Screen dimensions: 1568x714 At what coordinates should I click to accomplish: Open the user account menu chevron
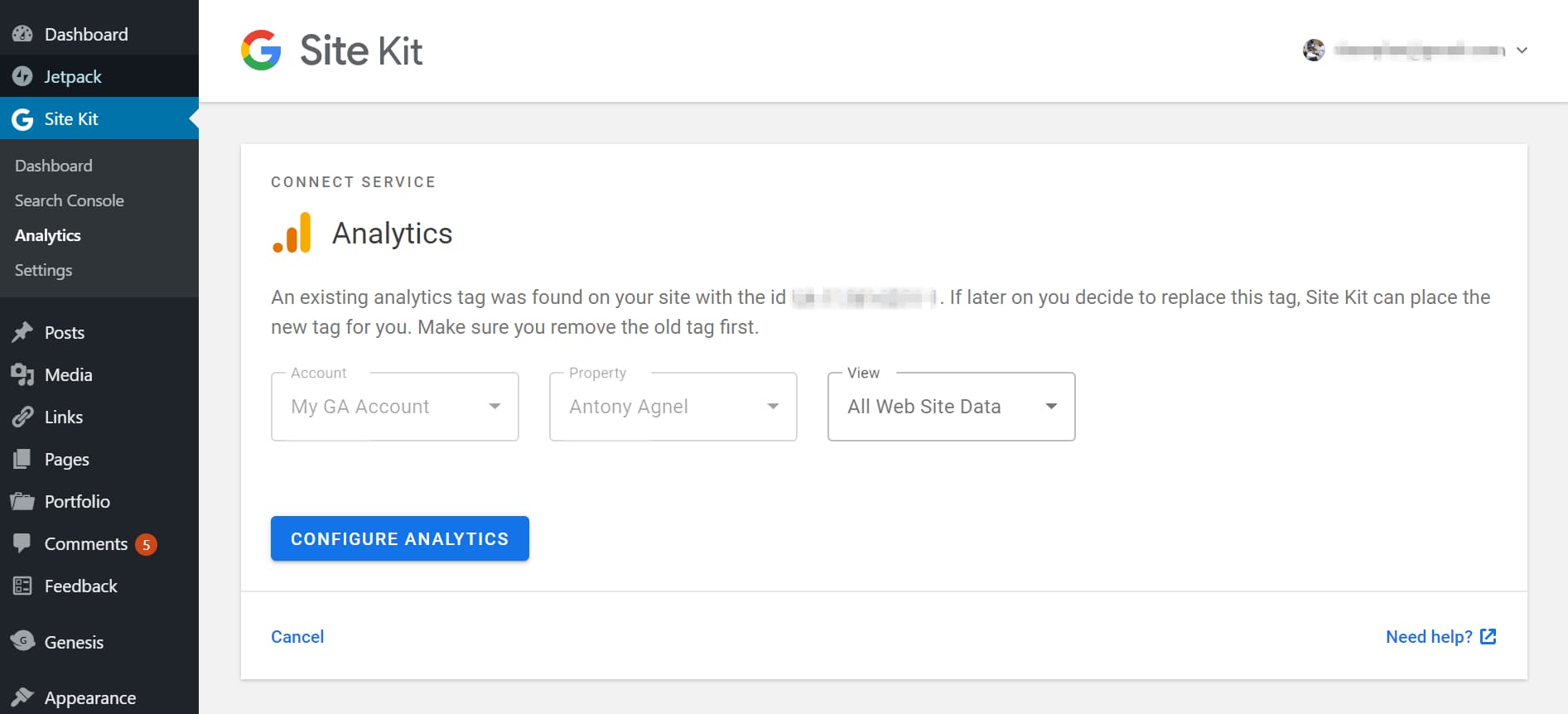coord(1522,51)
